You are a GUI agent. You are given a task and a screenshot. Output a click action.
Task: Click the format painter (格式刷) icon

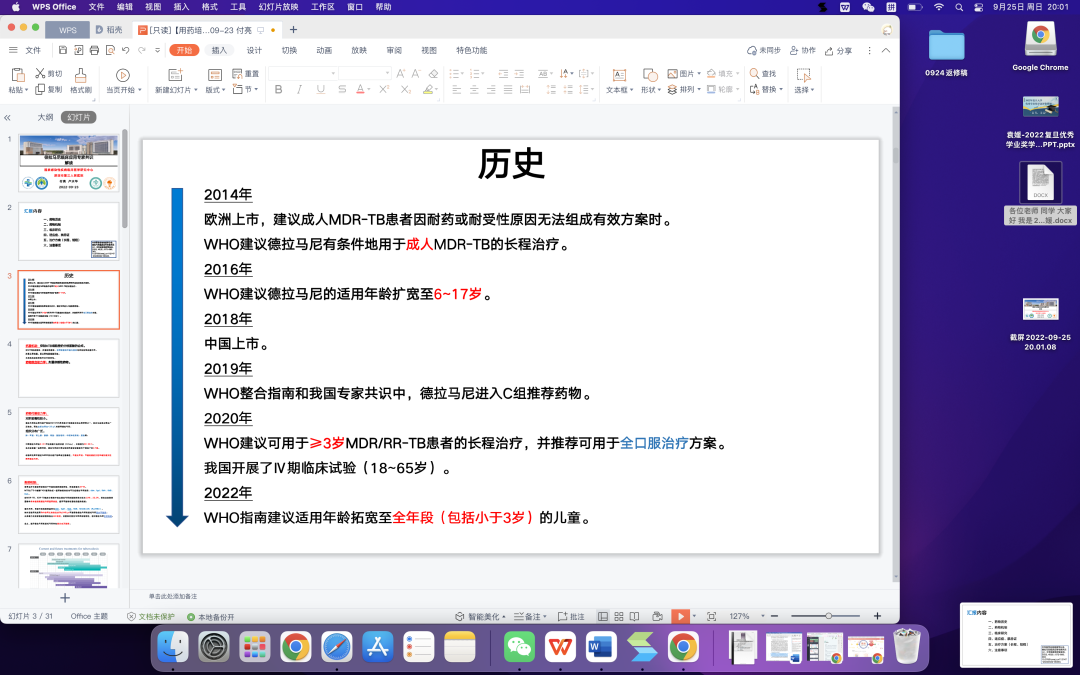click(81, 75)
